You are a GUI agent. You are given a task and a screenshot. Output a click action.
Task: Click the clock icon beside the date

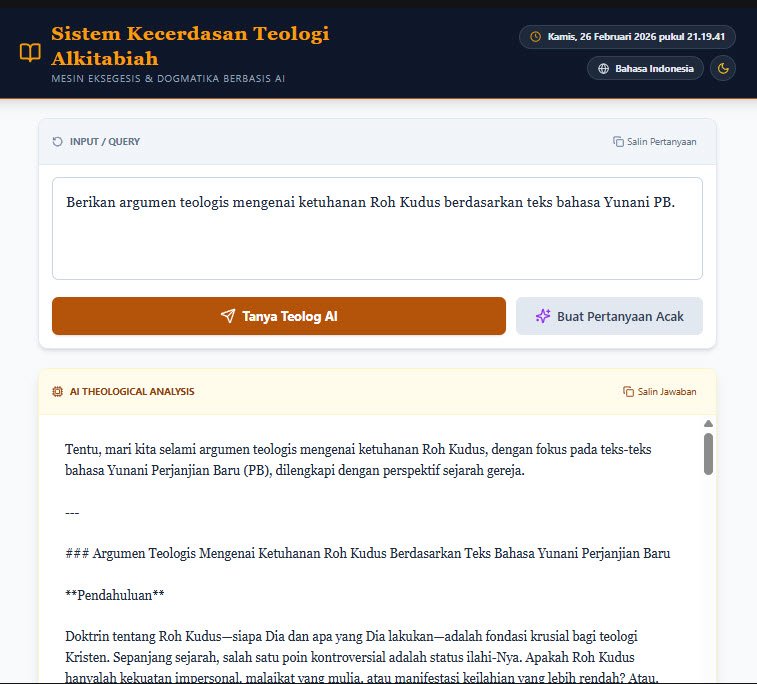coord(535,37)
